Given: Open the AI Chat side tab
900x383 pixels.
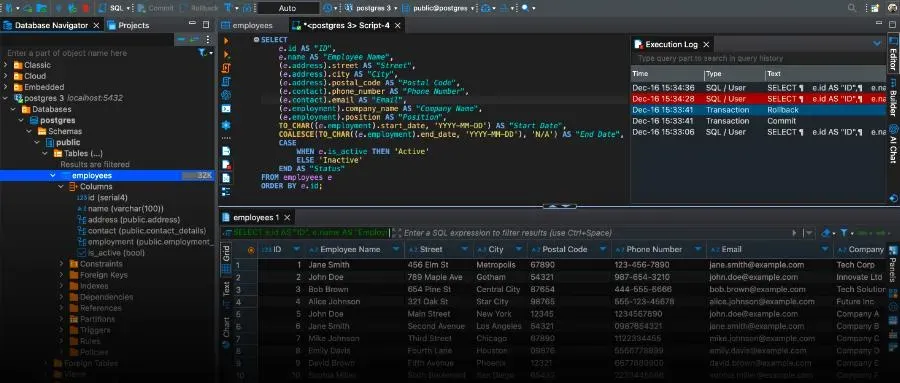Looking at the screenshot, I should point(893,144).
